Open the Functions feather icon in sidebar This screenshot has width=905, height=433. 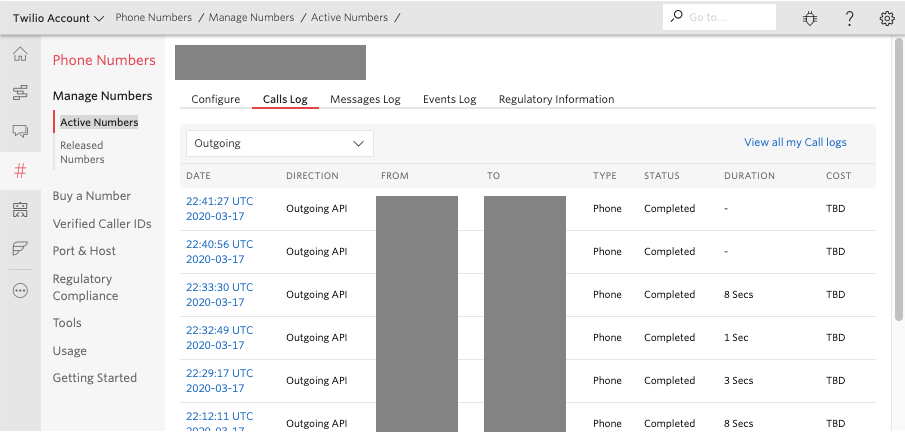tap(20, 248)
